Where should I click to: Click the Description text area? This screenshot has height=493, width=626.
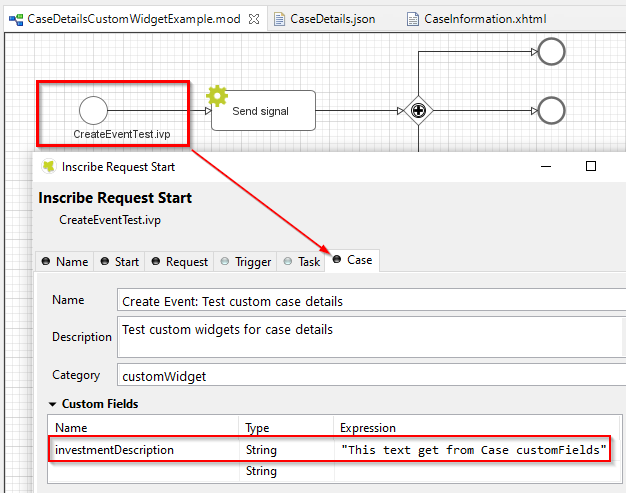click(x=370, y=337)
